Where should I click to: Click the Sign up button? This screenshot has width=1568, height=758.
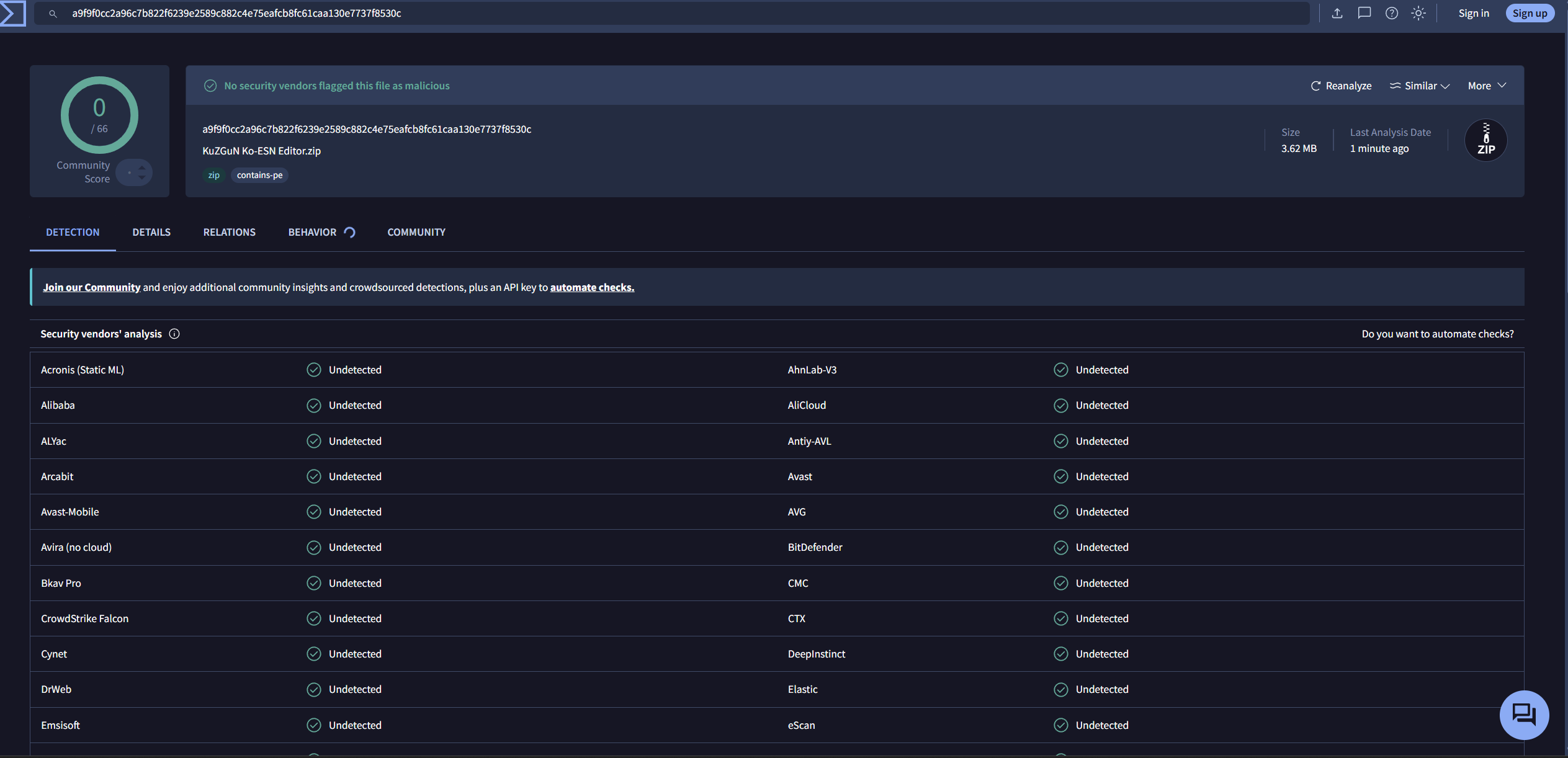1530,13
